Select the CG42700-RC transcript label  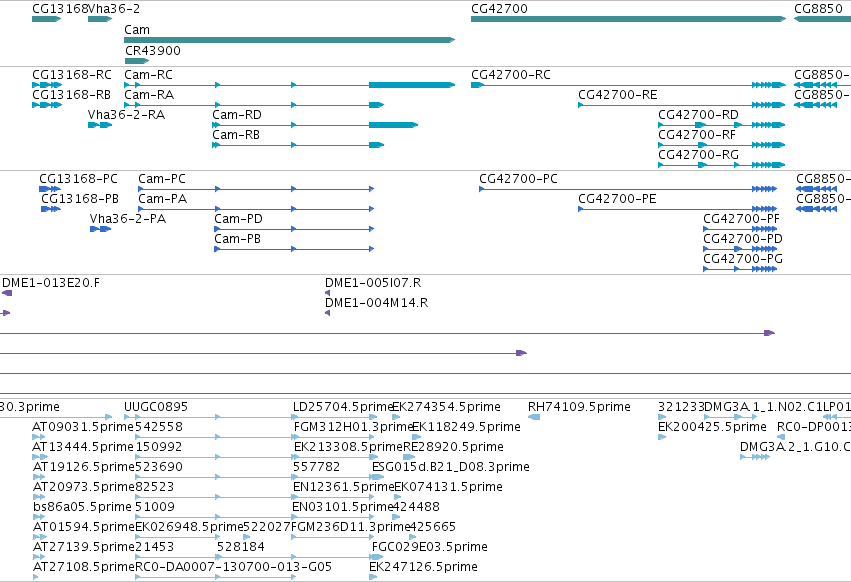pos(511,75)
